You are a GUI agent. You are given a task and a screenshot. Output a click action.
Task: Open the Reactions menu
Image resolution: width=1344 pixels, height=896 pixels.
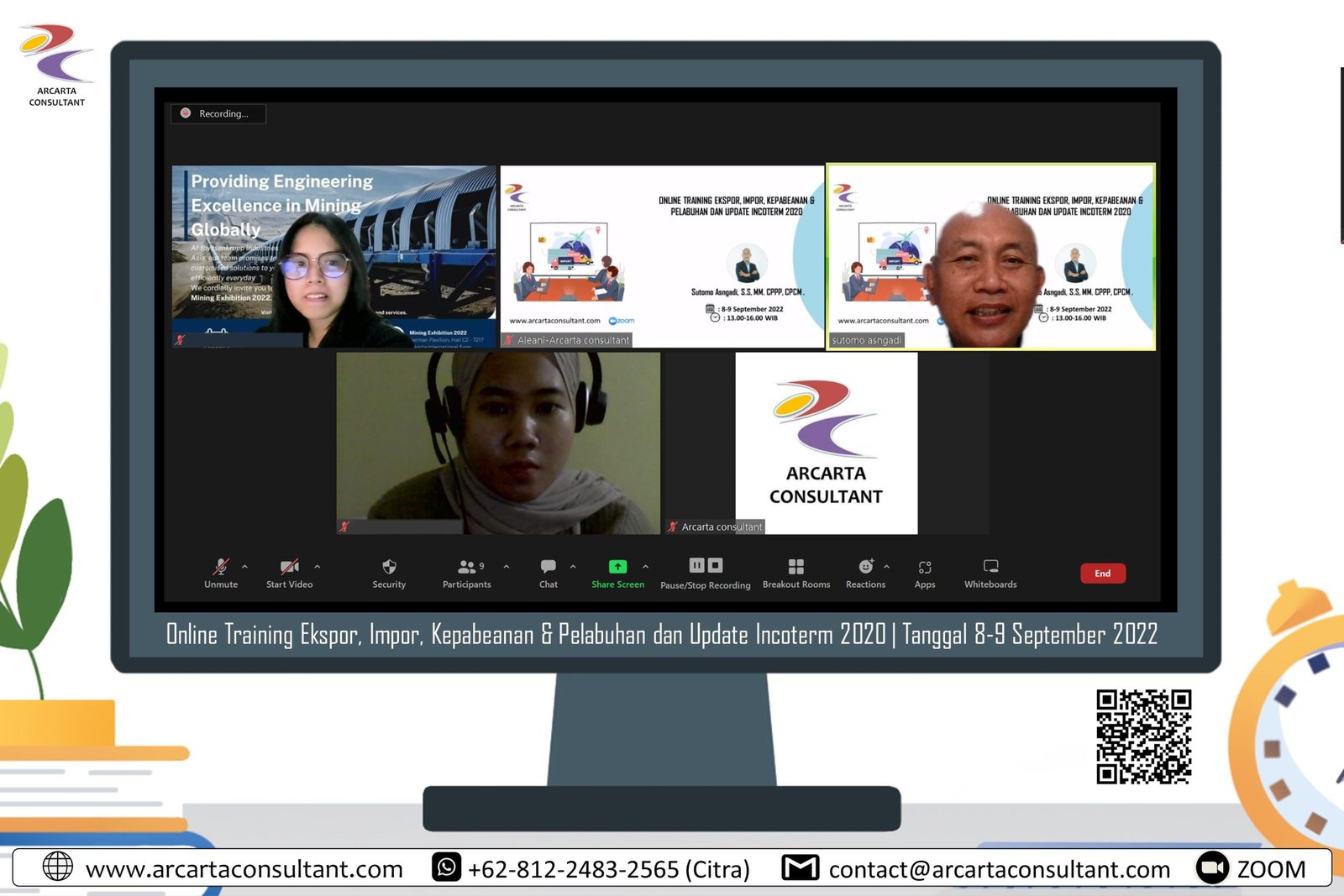(x=865, y=568)
